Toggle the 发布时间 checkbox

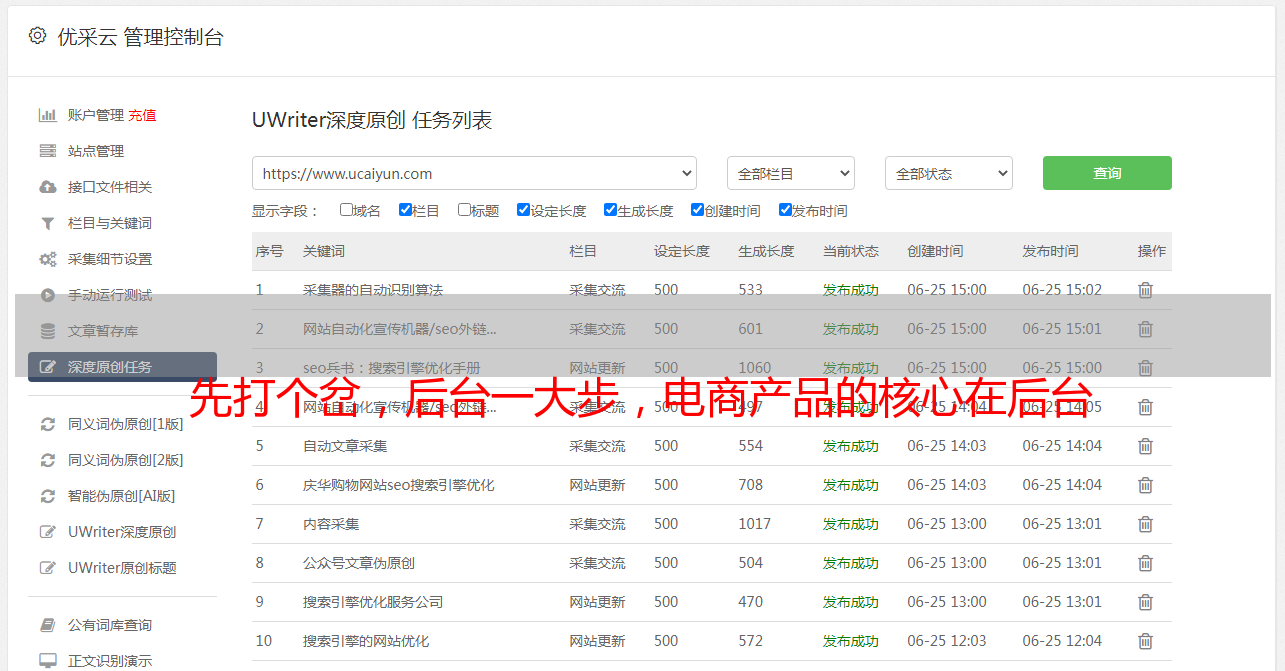tap(785, 210)
